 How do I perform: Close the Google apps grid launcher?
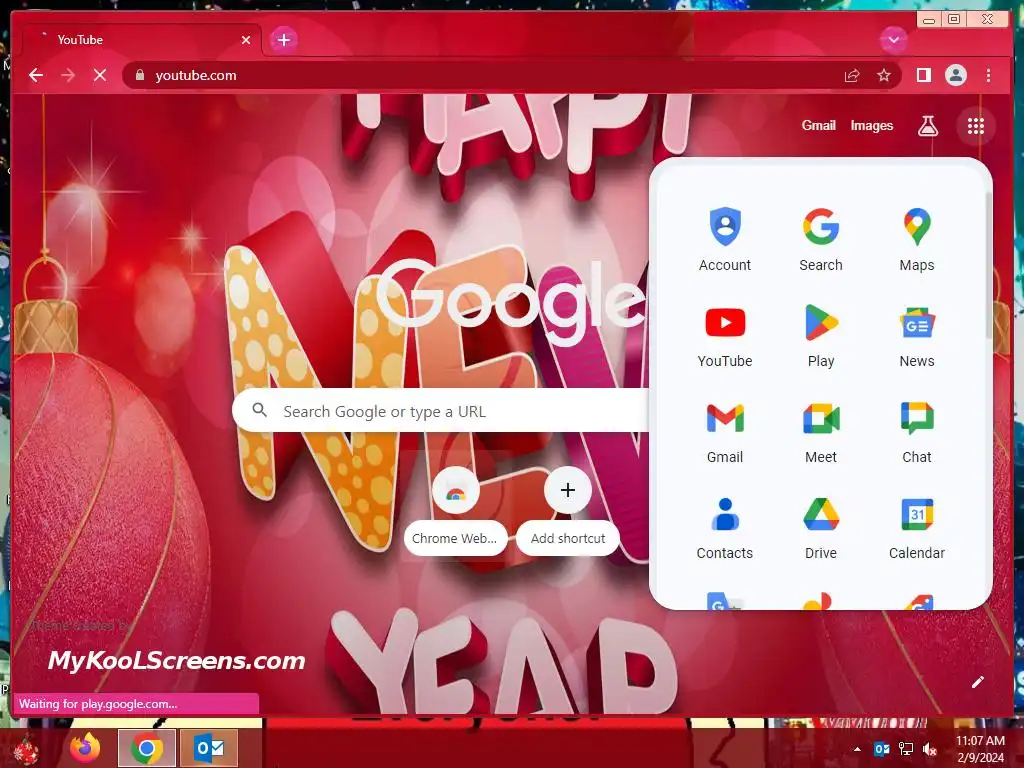click(976, 126)
